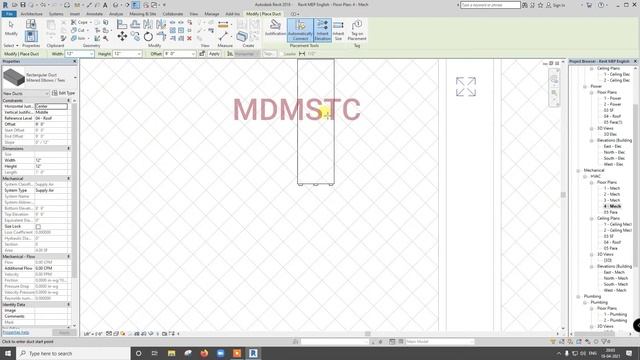
Task: Collapse the Mechanical - Flow section
Action: 69,256
